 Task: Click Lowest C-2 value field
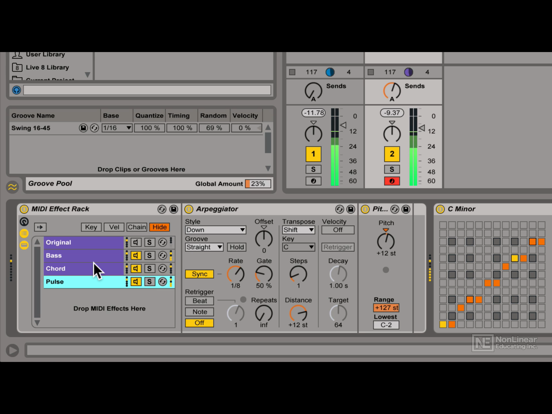click(386, 325)
